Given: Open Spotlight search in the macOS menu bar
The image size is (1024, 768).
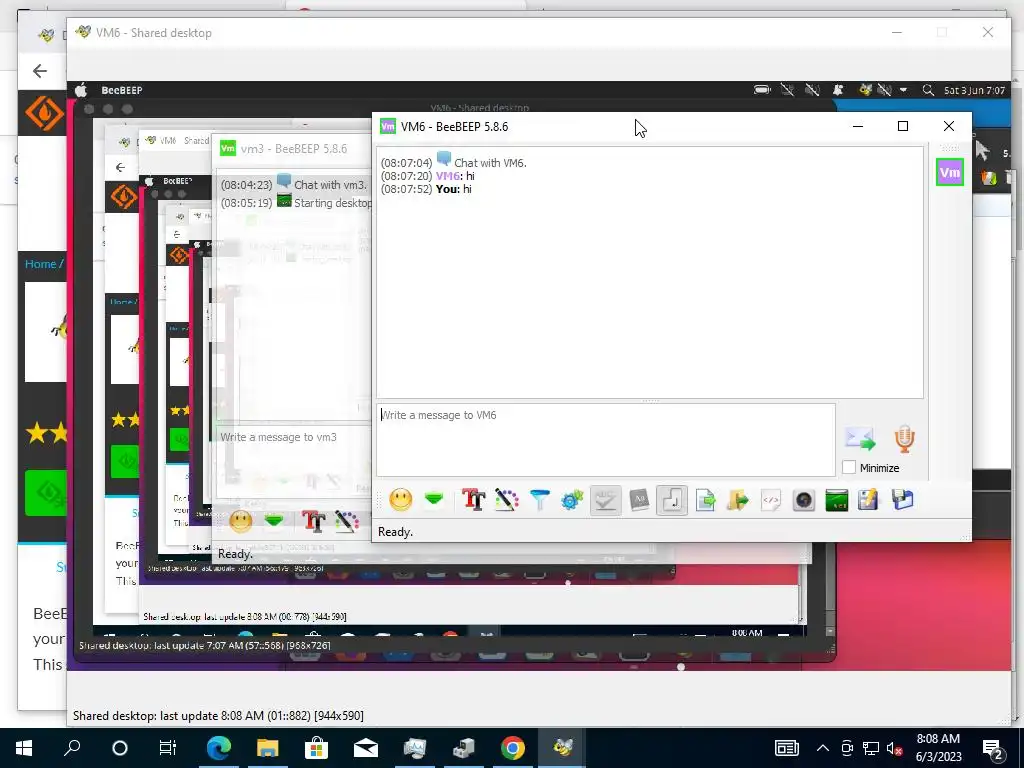Looking at the screenshot, I should coord(928,90).
